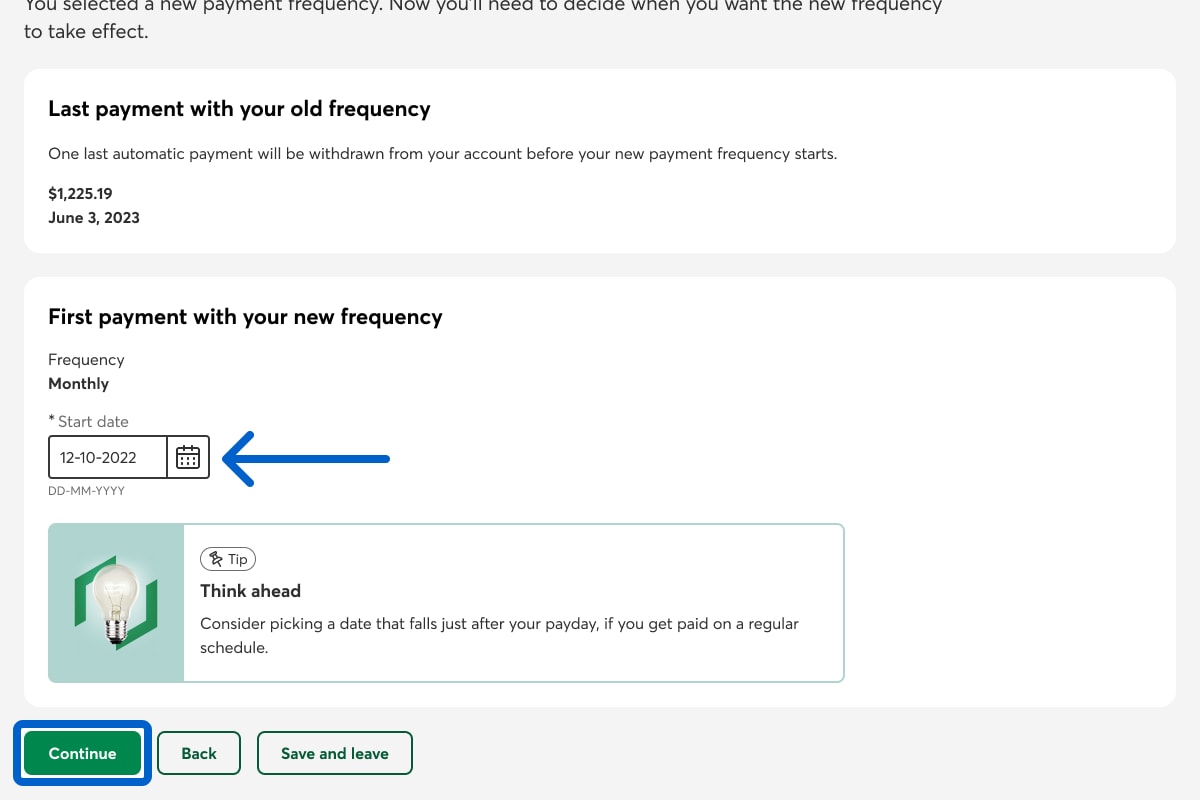Click the Start date field label
The image size is (1200, 800).
pos(93,422)
